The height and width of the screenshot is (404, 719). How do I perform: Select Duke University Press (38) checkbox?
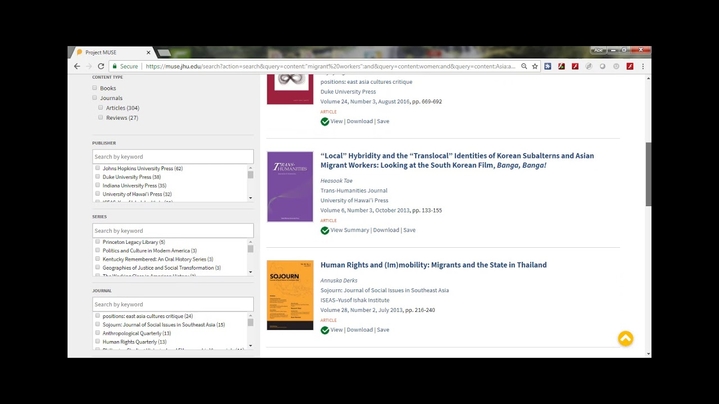click(97, 177)
